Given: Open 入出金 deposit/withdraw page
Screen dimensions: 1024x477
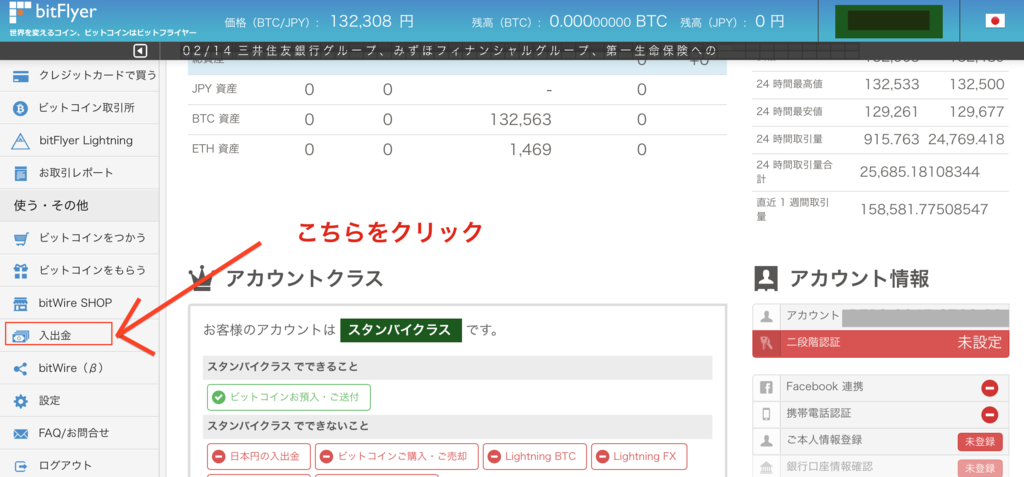Looking at the screenshot, I should pos(59,333).
